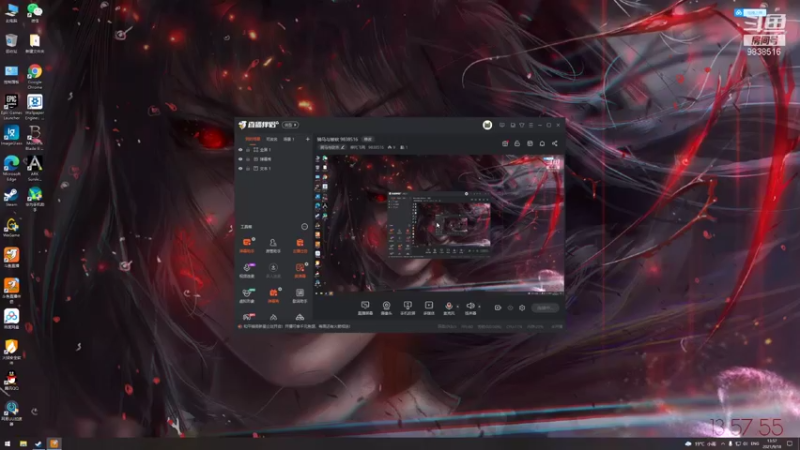This screenshot has height=450, width=800.
Task: Click the share icon in streaming app header
Action: click(555, 143)
